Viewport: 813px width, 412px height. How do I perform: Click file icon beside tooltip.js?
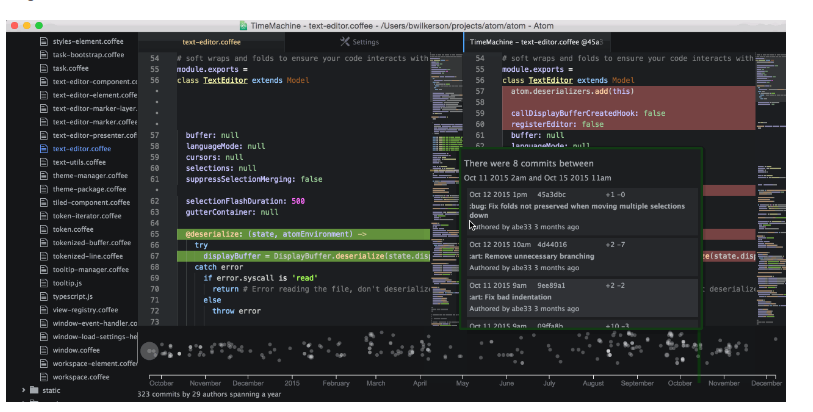click(x=44, y=283)
